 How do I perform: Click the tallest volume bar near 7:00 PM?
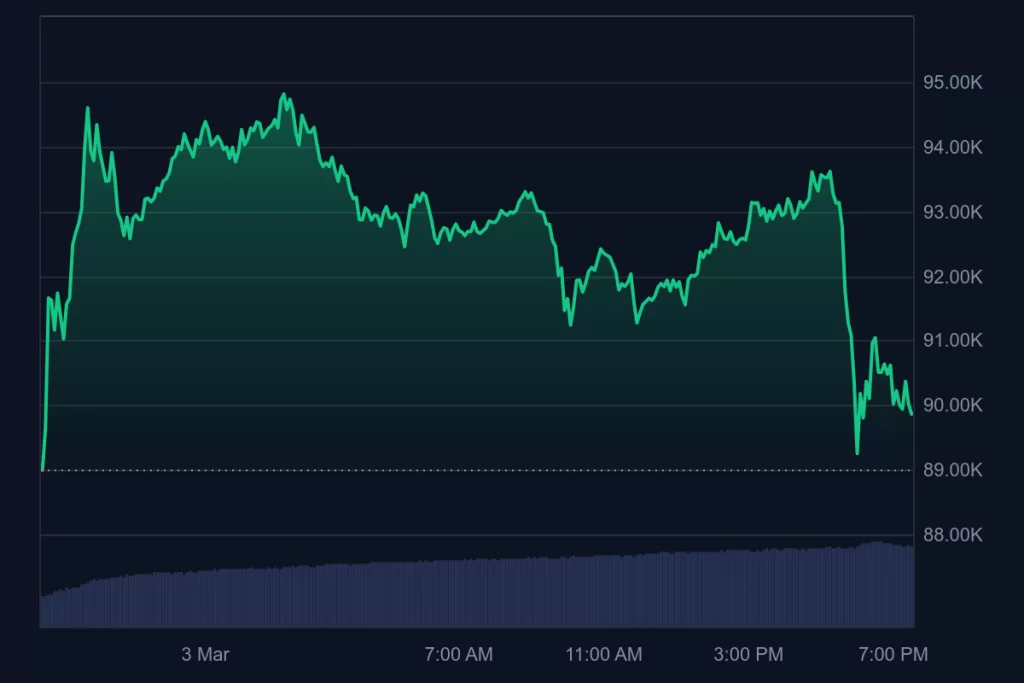tap(876, 585)
